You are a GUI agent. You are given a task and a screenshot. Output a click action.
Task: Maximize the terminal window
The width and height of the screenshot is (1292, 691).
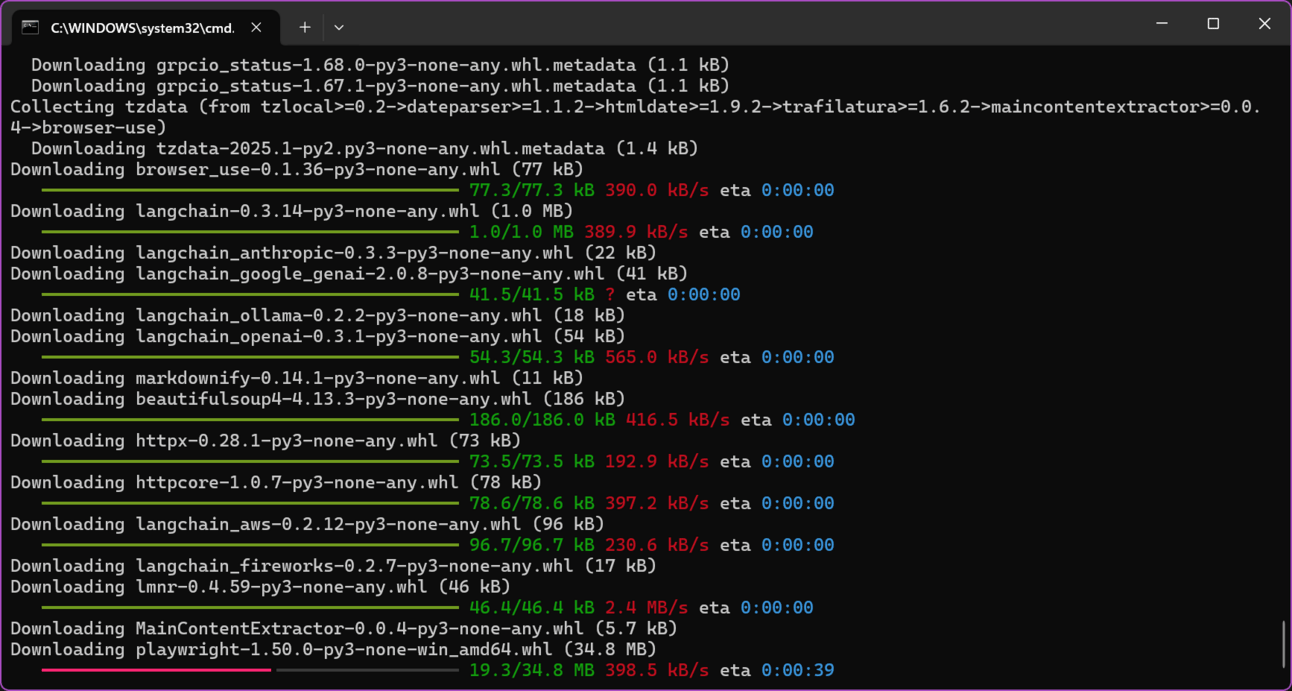coord(1213,23)
